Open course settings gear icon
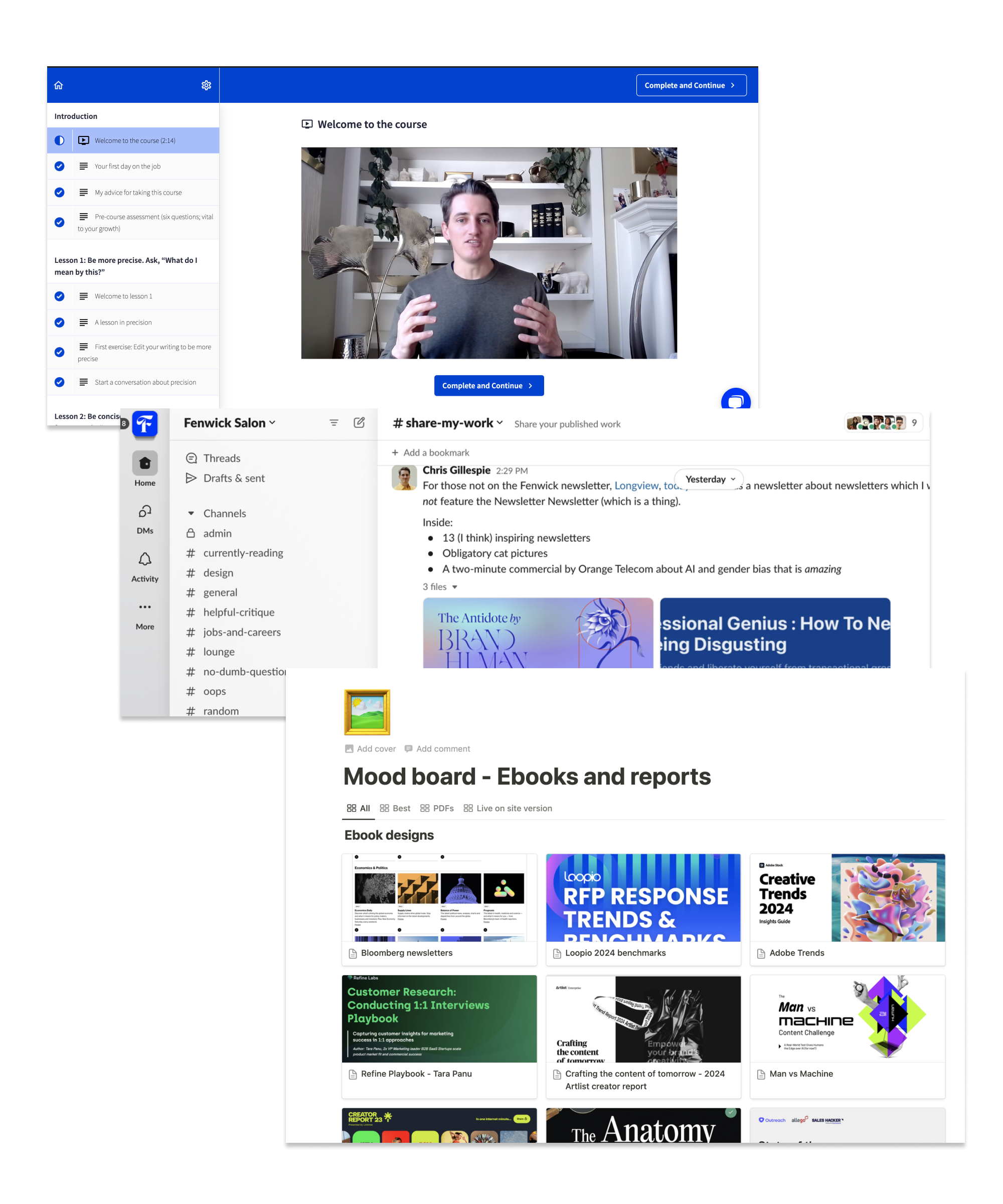Screen dimensions: 1003x1204 tap(206, 85)
